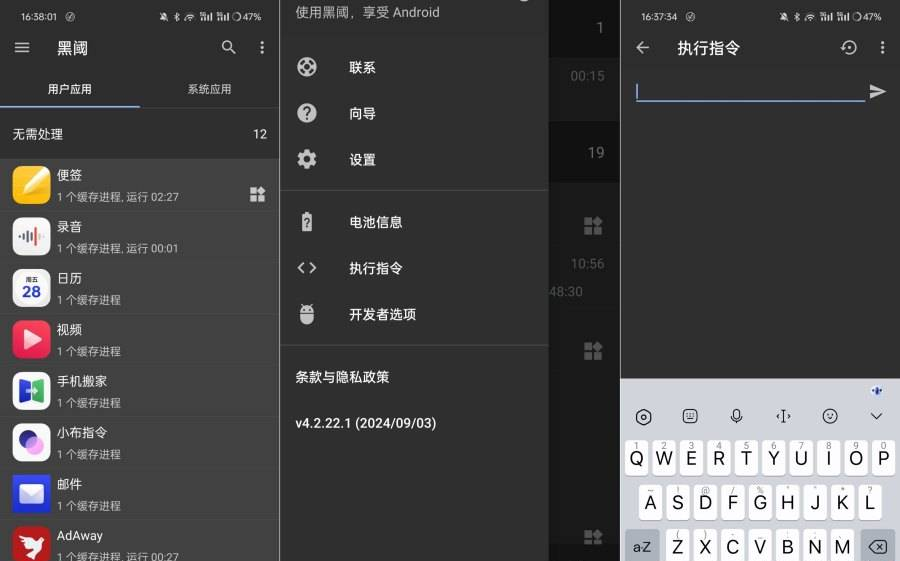Image resolution: width=900 pixels, height=561 pixels.
Task: Open 设置 in the drawer menu
Action: [x=414, y=159]
